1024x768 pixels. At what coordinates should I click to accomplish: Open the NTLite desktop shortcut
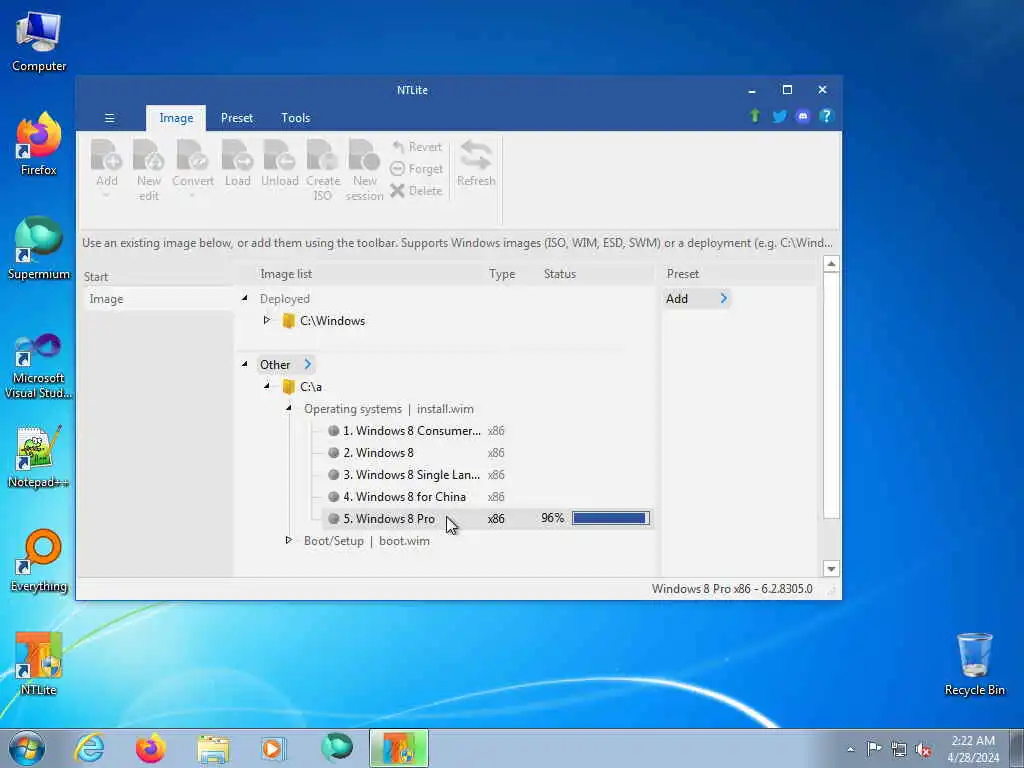pyautogui.click(x=39, y=664)
